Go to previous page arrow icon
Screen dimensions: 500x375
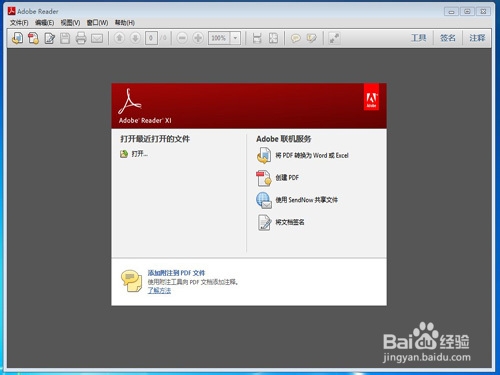tap(119, 38)
